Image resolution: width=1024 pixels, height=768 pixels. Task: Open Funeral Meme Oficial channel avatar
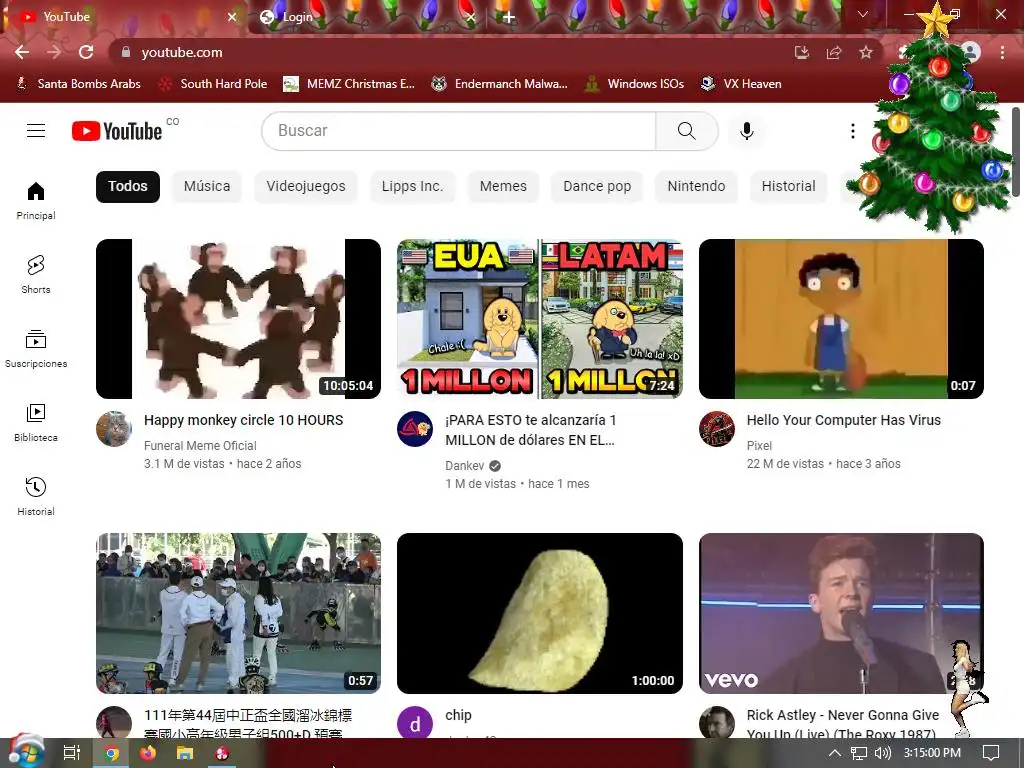coord(114,429)
